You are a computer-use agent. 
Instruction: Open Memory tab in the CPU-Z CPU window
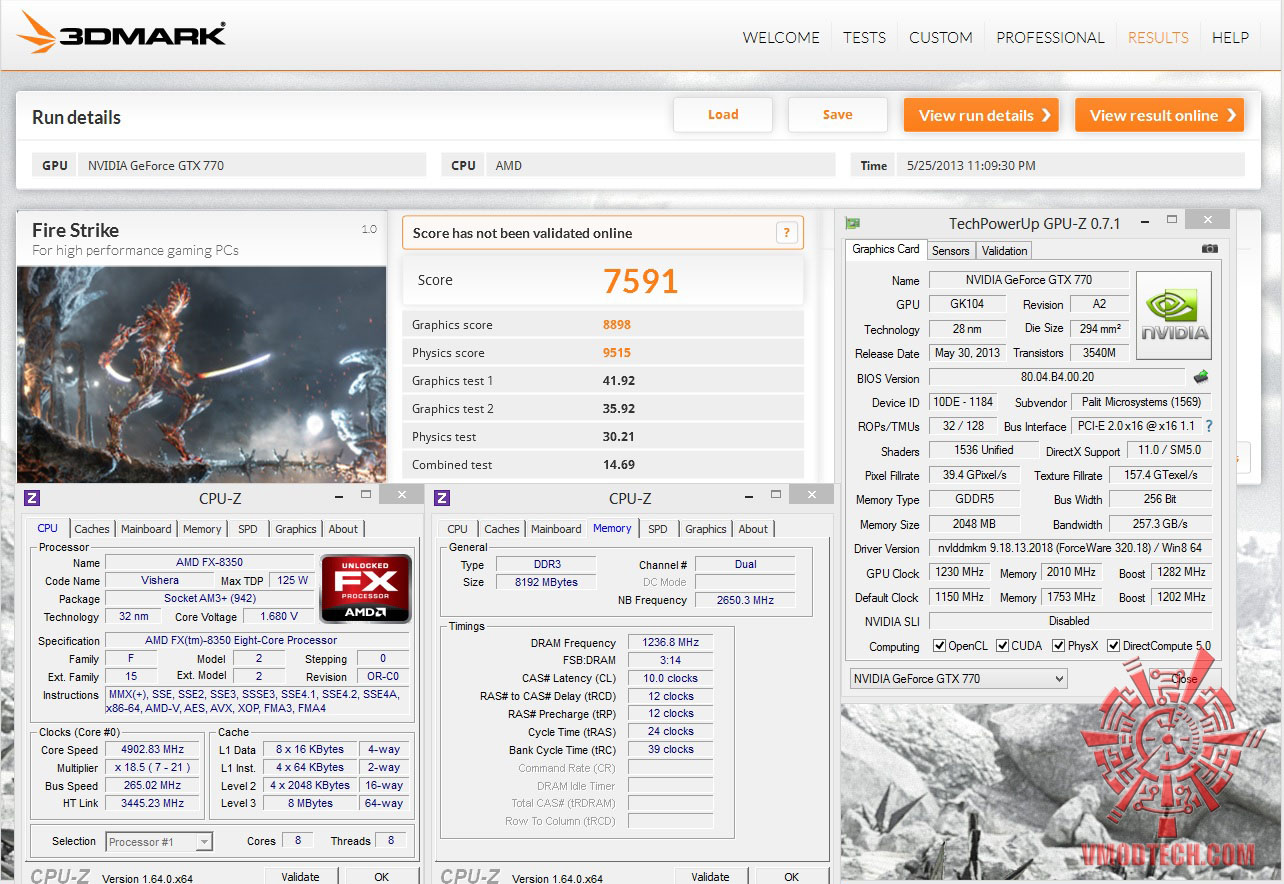click(202, 529)
